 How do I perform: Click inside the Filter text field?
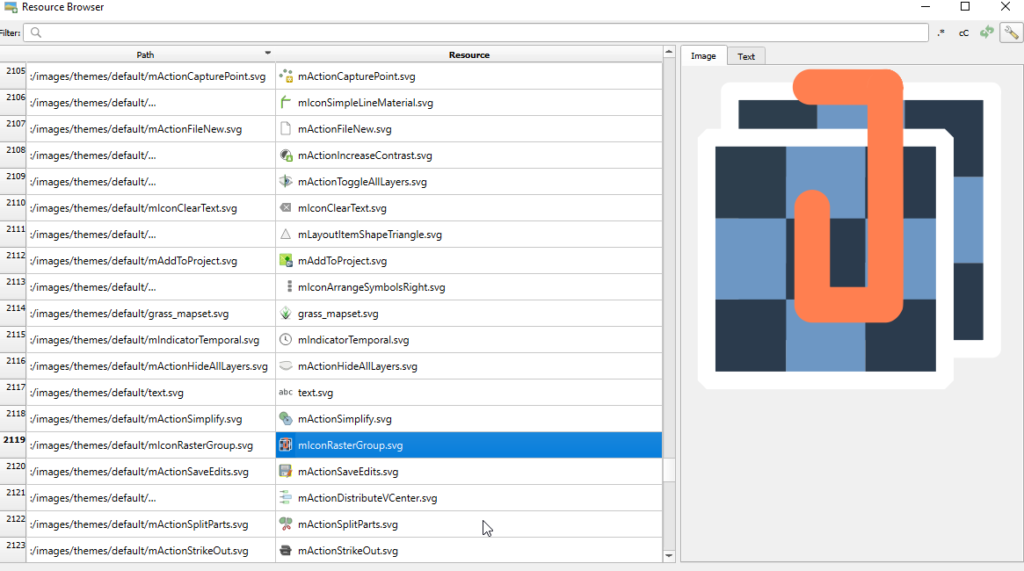(x=480, y=33)
